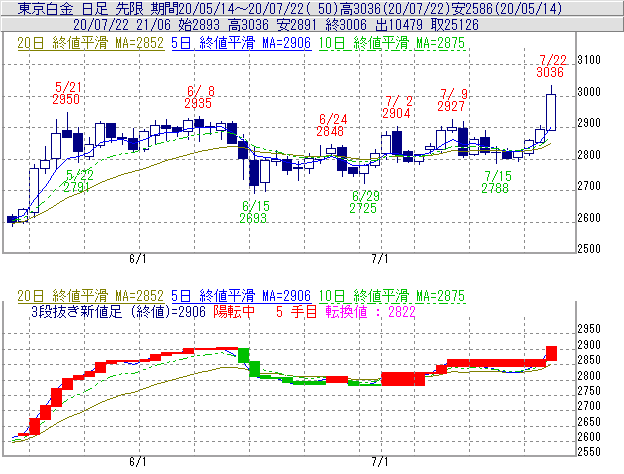Click the 6/15 2693 low label
Viewport: 624px width, 474px height.
tap(254, 212)
